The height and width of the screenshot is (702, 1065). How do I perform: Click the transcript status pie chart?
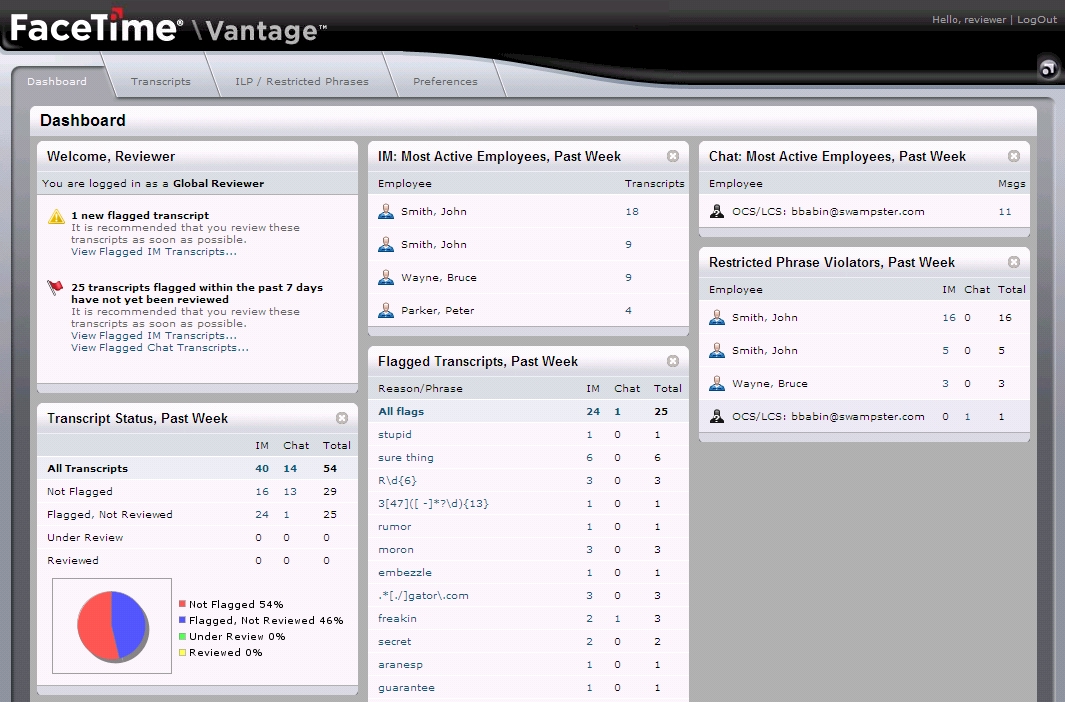[112, 625]
